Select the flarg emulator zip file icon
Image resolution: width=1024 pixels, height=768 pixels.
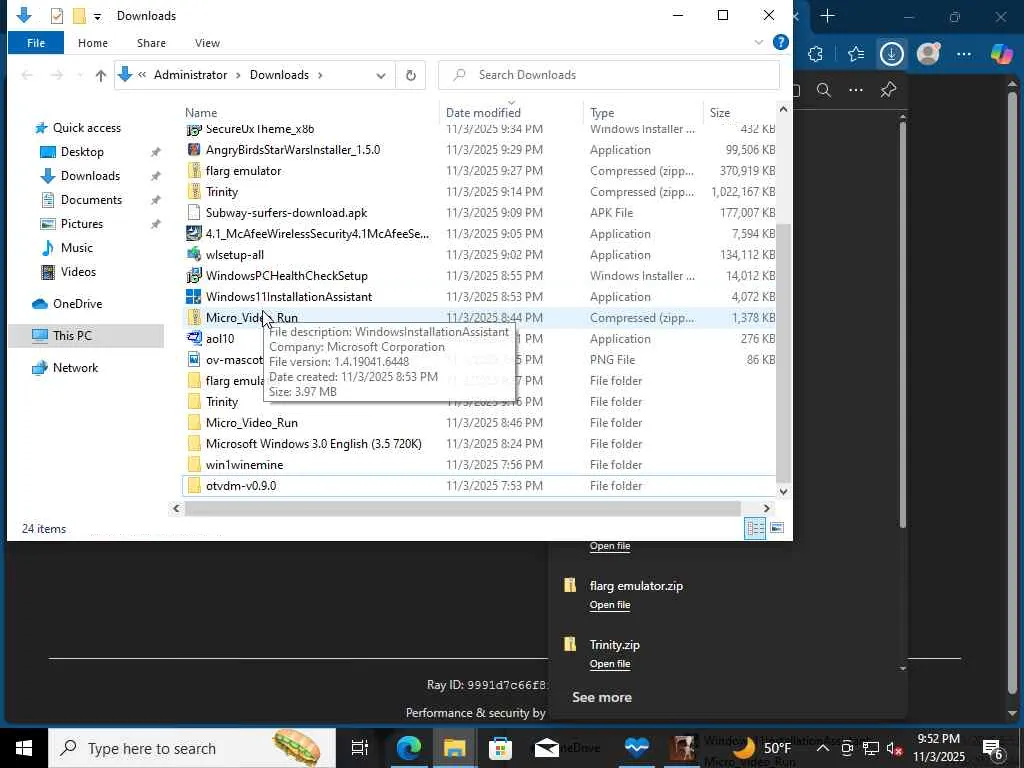point(194,170)
